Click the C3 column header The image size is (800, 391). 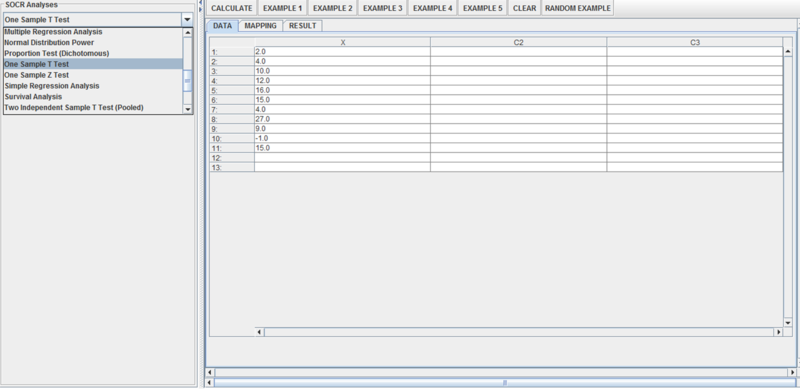click(x=695, y=42)
